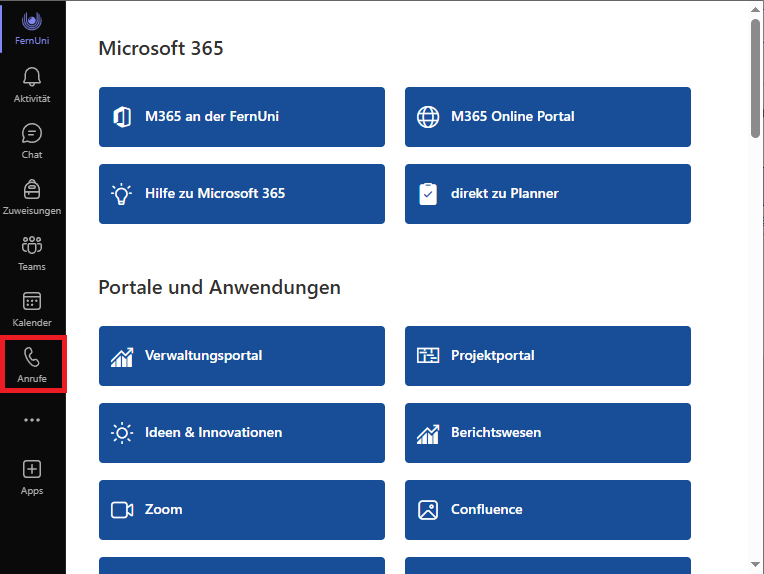Open the Kalender view
Image resolution: width=764 pixels, height=574 pixels.
[32, 308]
